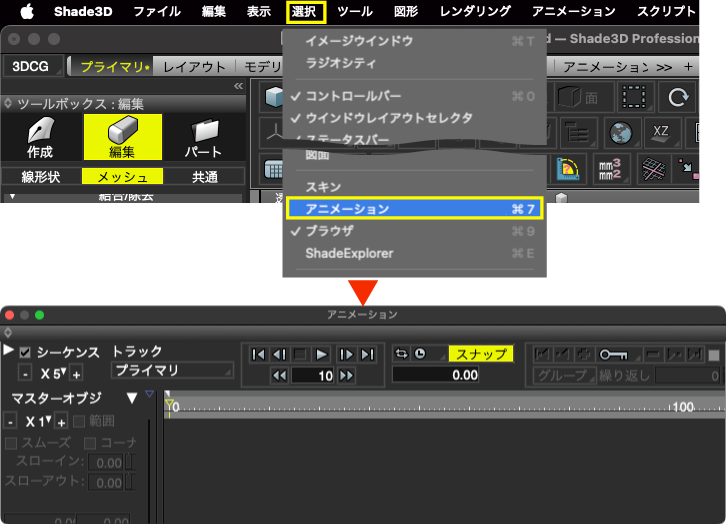Click the face selection cube icon labeled 面

pyautogui.click(x=578, y=98)
